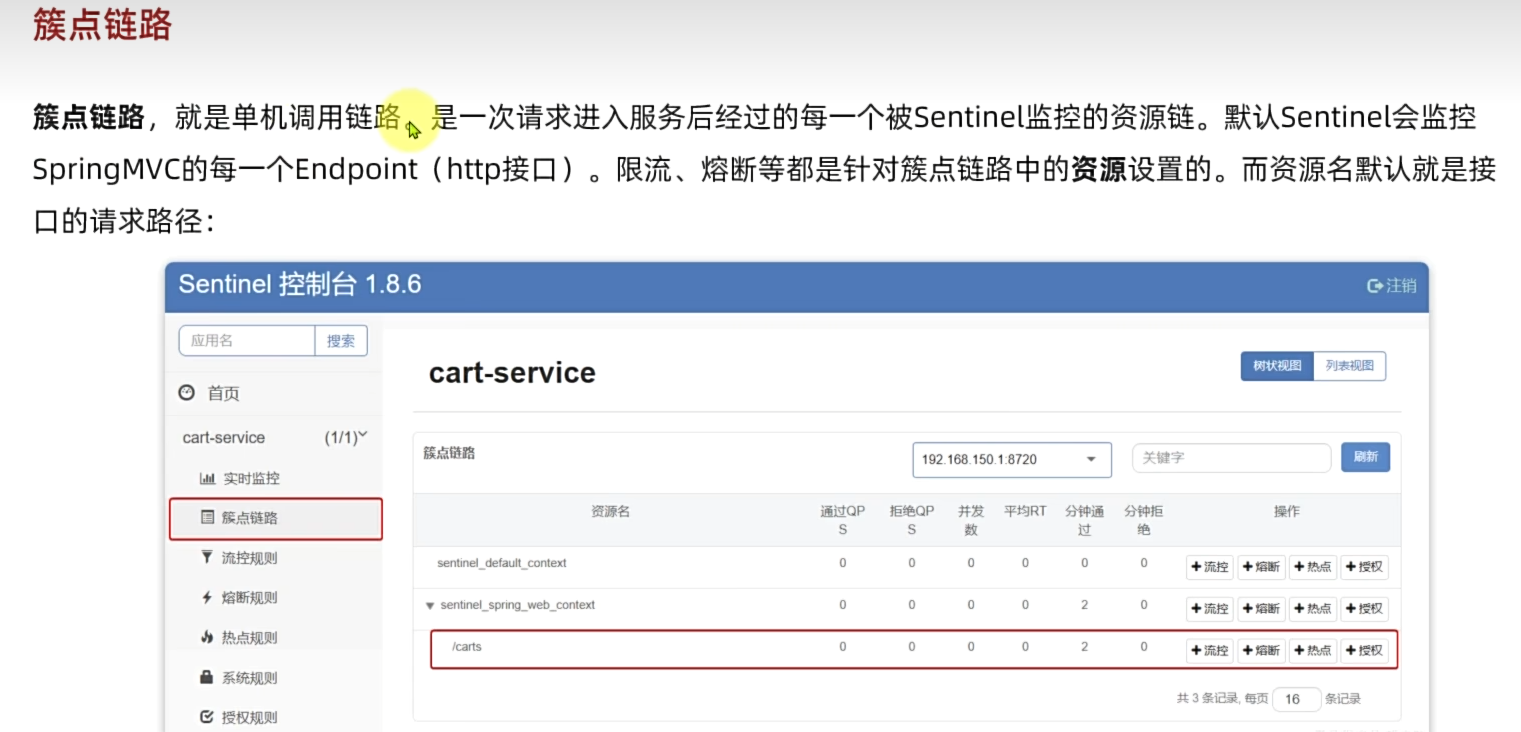
Task: Click the 刷新 refresh button
Action: [1365, 458]
